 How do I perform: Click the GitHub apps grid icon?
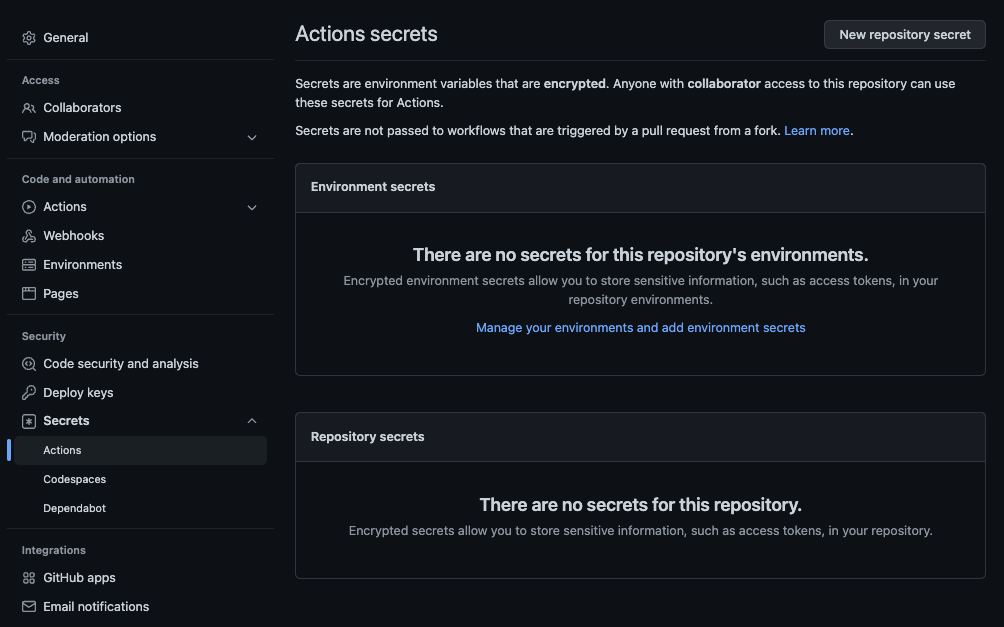point(29,578)
